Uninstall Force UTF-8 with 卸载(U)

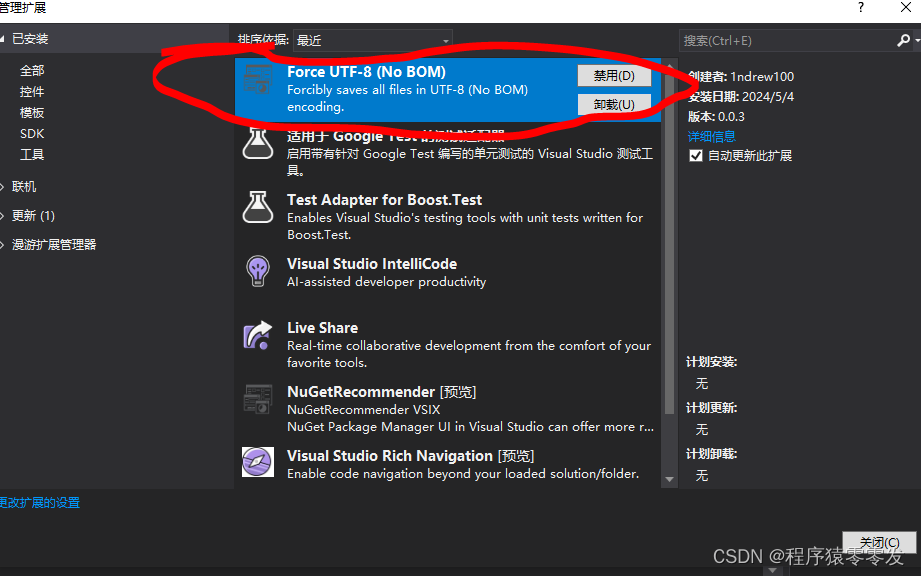[x=614, y=105]
